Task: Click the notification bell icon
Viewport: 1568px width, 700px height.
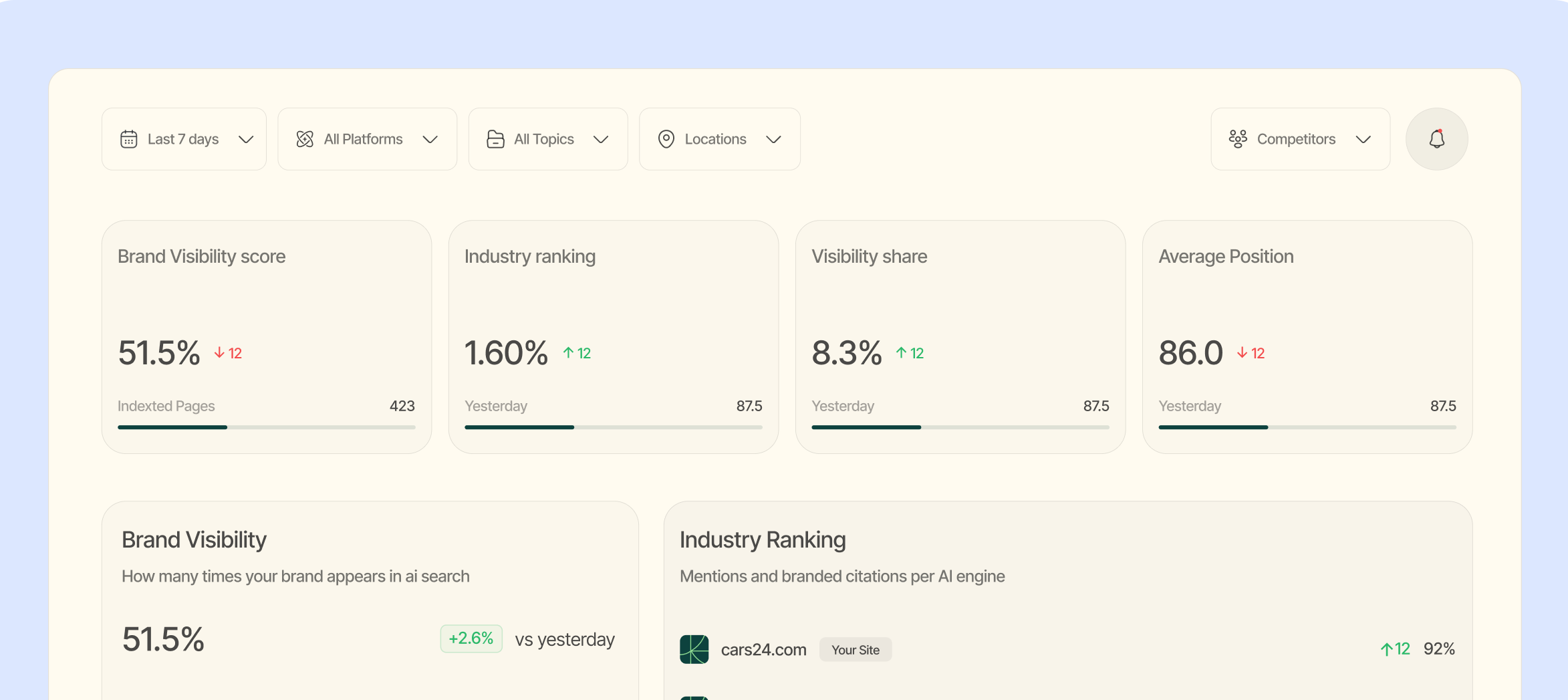Action: coord(1436,139)
